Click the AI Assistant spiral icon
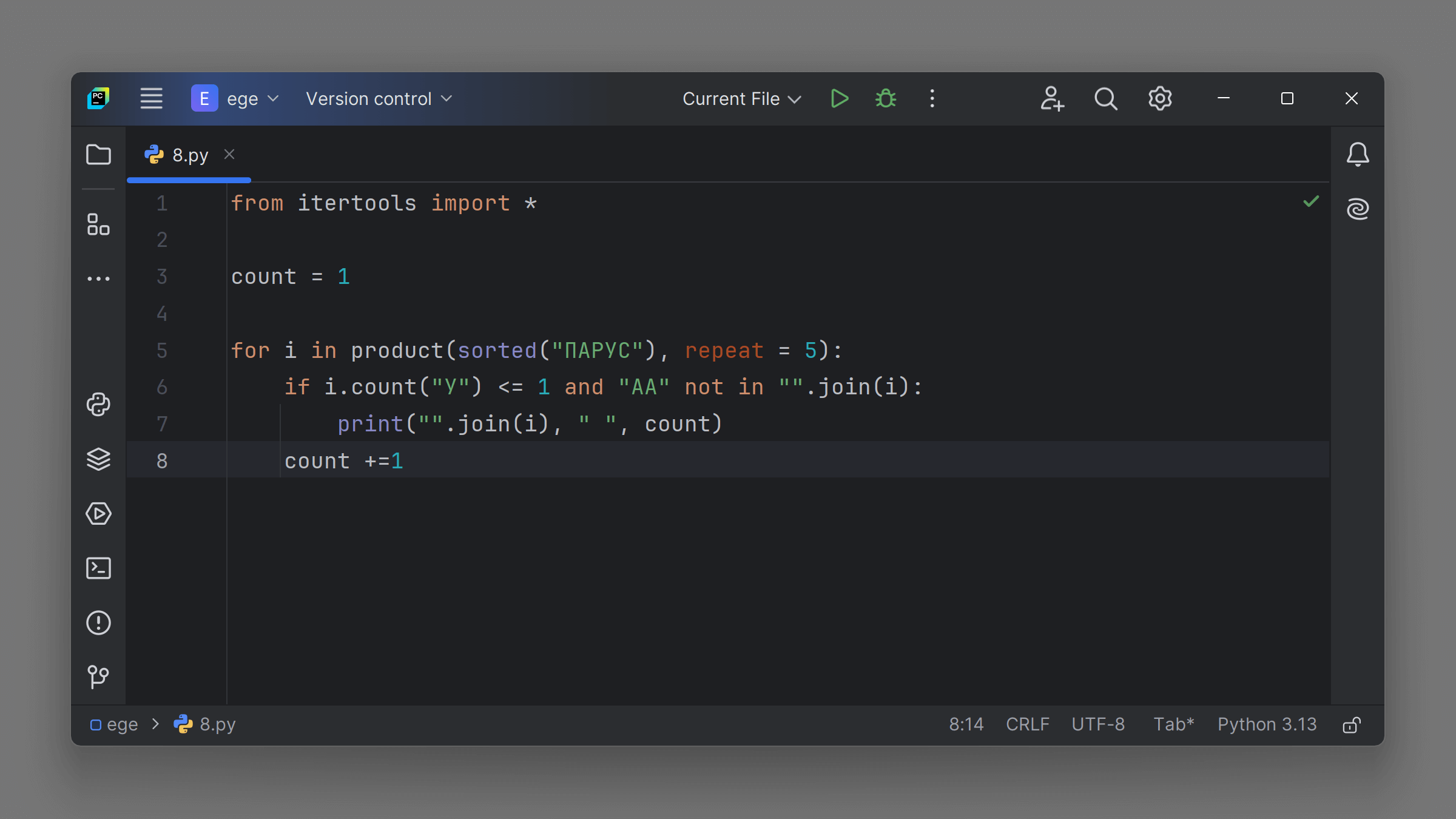The height and width of the screenshot is (819, 1456). pyautogui.click(x=1358, y=209)
